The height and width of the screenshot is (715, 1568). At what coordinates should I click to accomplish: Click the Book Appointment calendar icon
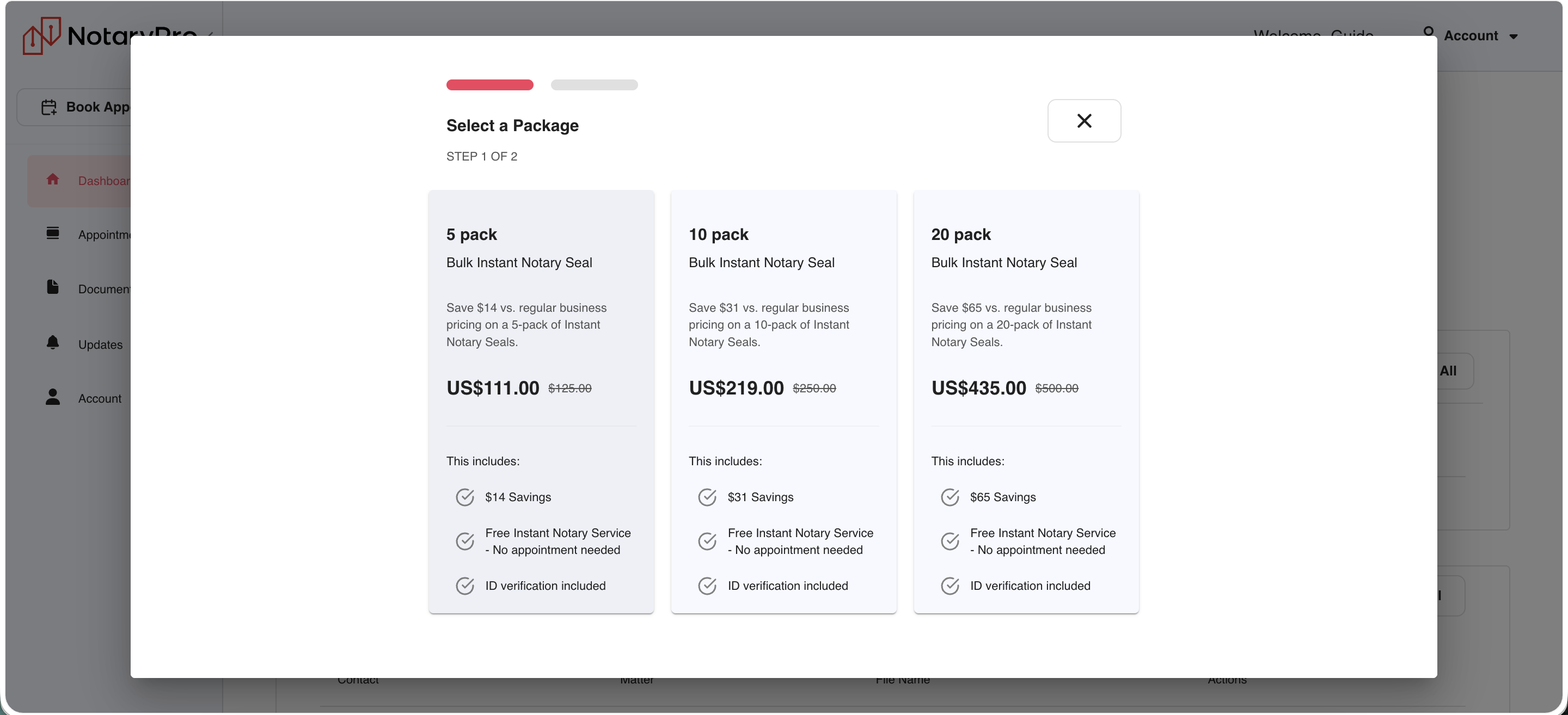tap(48, 107)
